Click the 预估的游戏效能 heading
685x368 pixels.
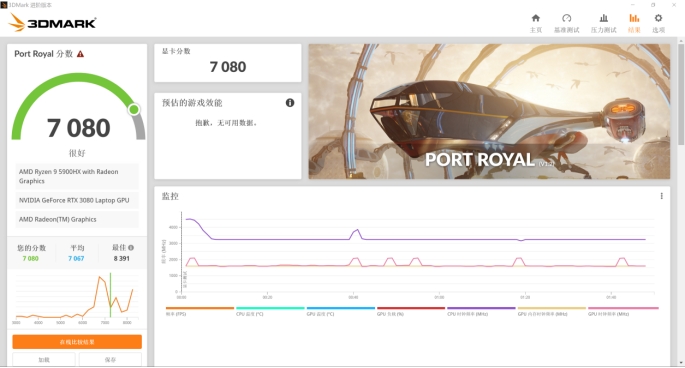coord(192,103)
